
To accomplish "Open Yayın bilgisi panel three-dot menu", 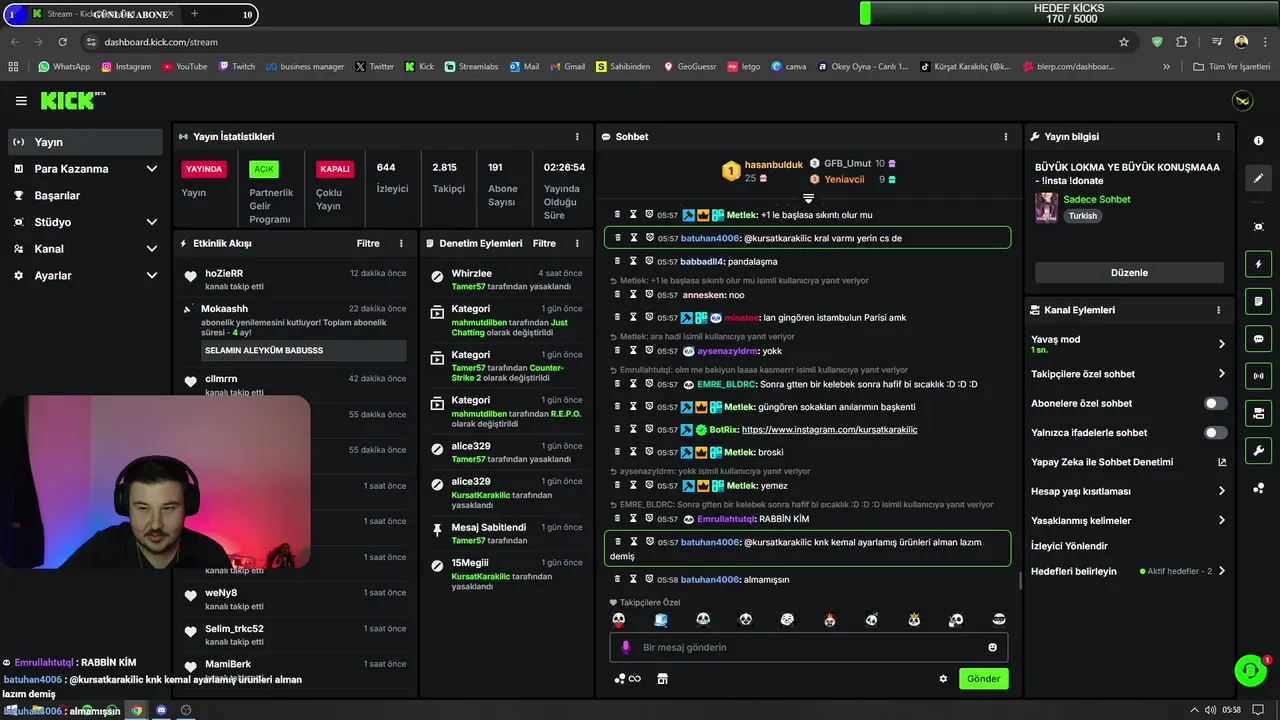I will point(1218,136).
